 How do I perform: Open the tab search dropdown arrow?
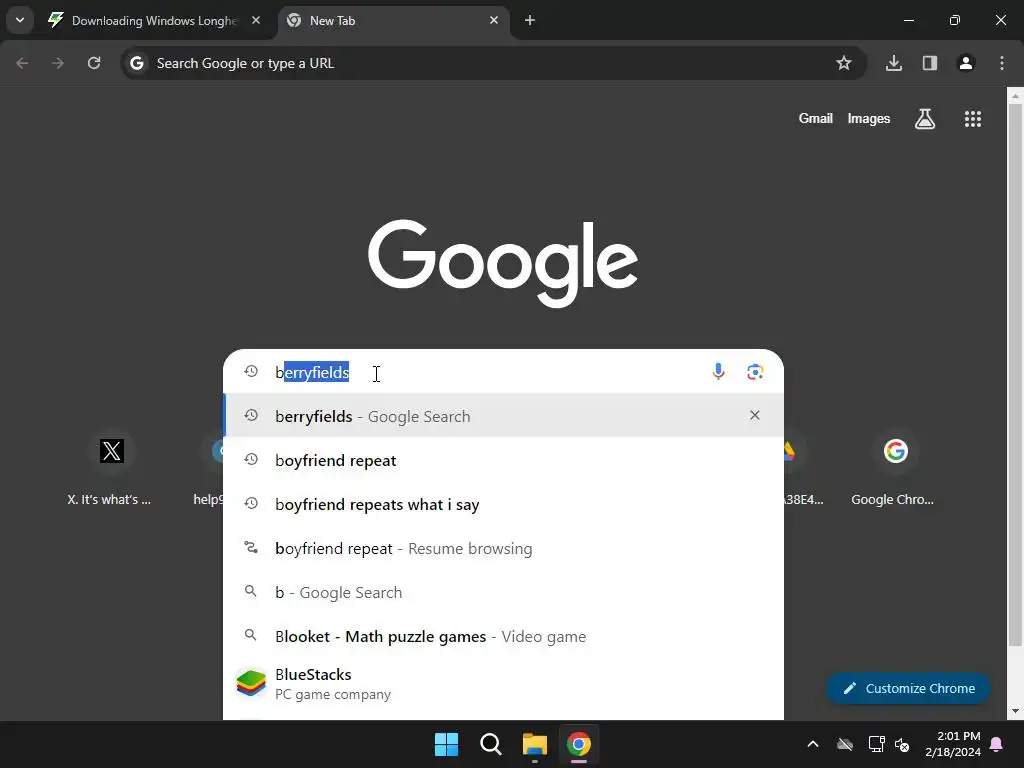20,20
